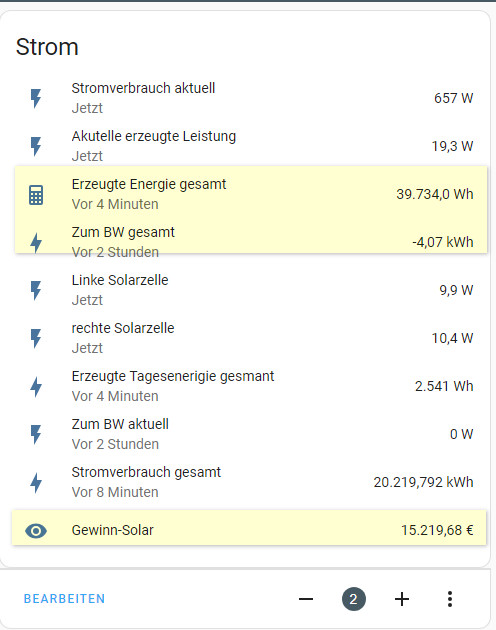The width and height of the screenshot is (496, 630).
Task: Click the flash icon next to Zum BW aktuell
Action: click(36, 434)
